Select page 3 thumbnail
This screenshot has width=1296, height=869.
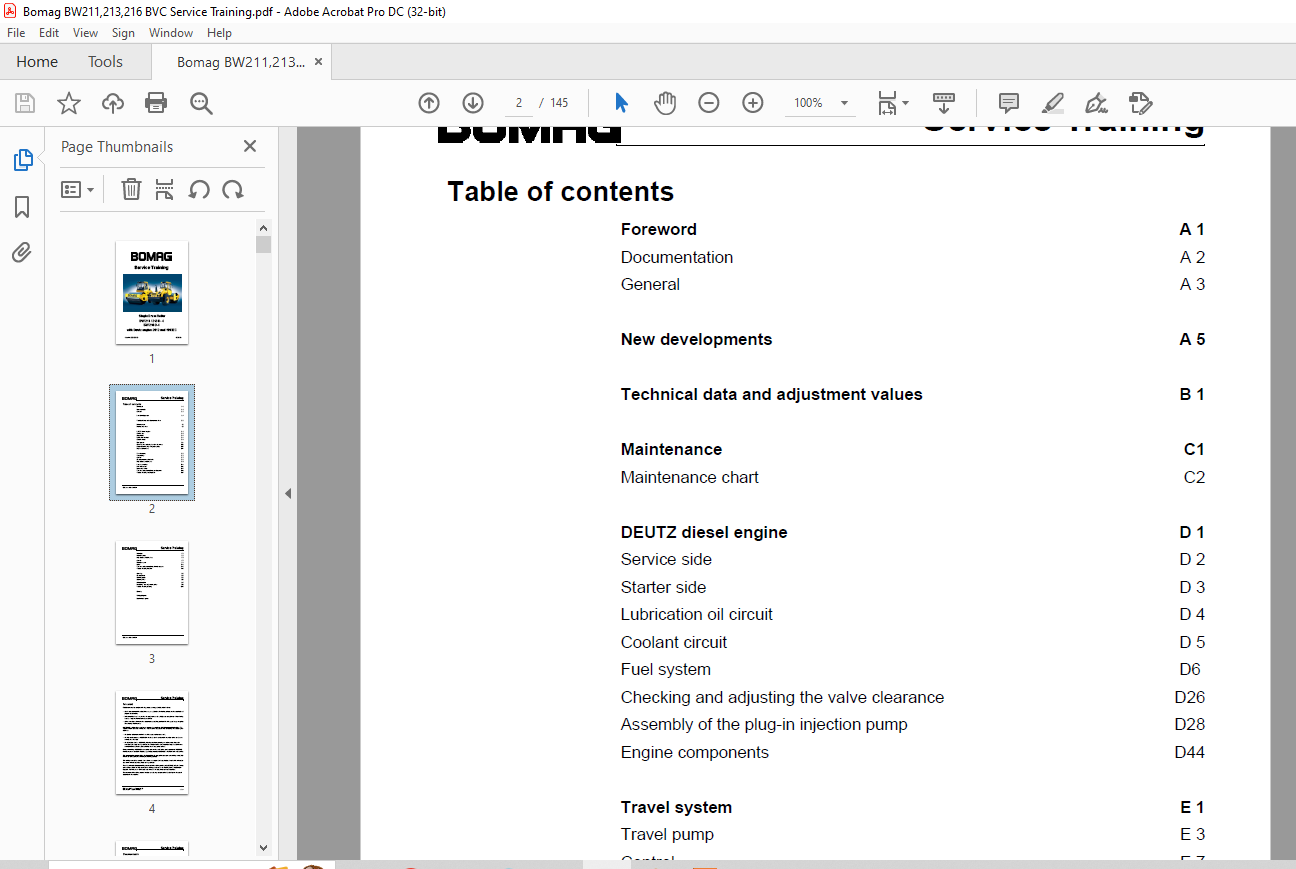coord(152,592)
